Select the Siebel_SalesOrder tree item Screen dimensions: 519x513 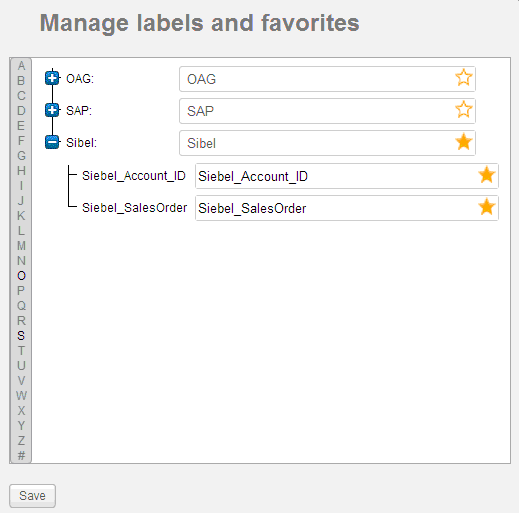click(x=134, y=208)
